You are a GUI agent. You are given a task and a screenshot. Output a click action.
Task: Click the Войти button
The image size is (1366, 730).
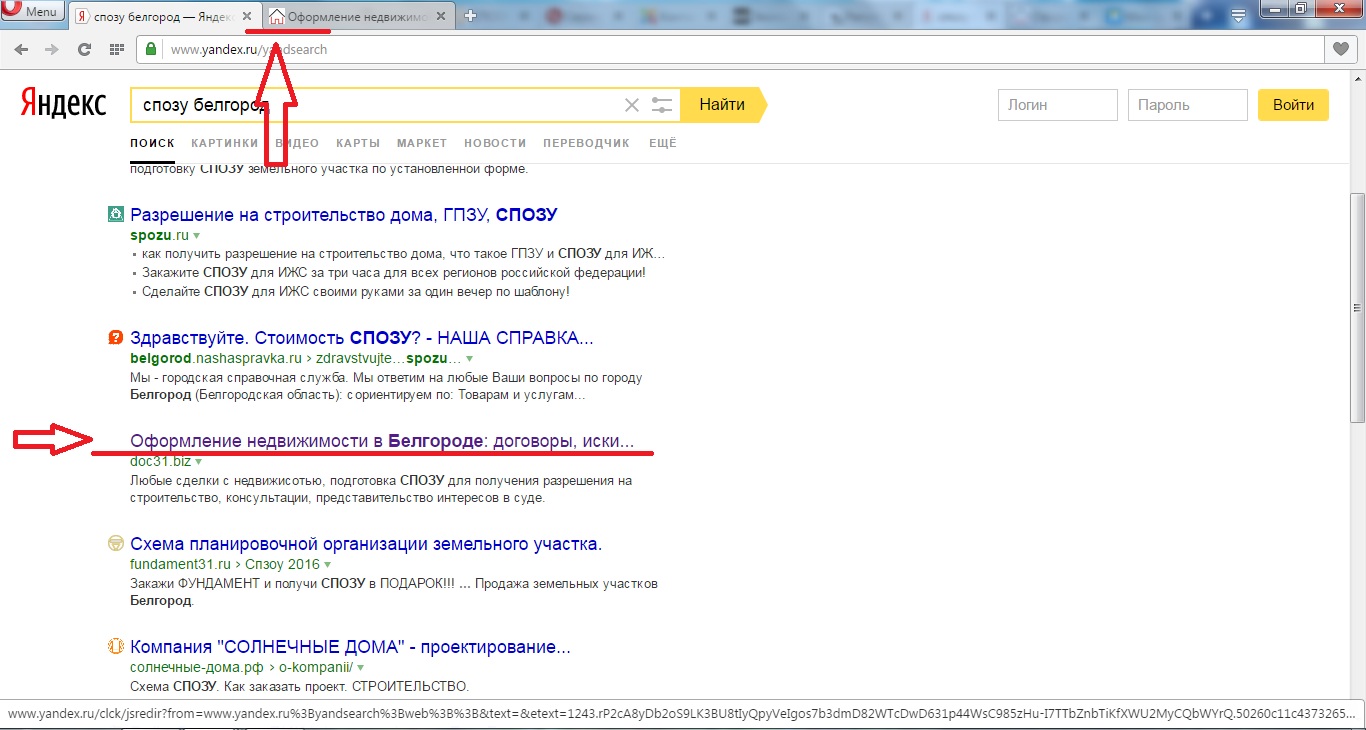(x=1294, y=105)
